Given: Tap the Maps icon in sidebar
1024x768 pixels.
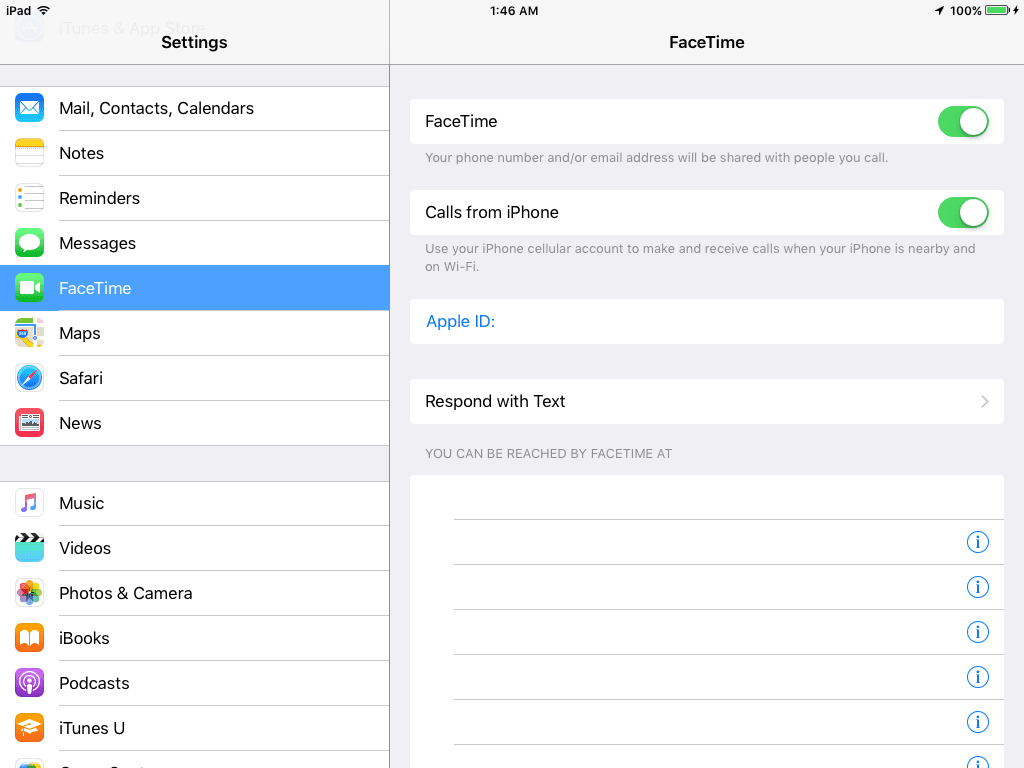Looking at the screenshot, I should point(29,333).
